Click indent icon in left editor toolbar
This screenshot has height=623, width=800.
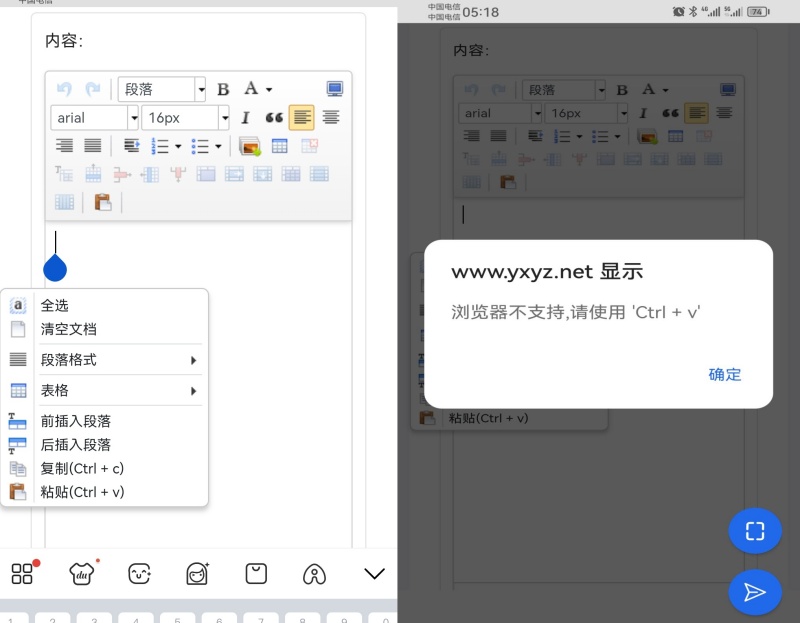click(132, 146)
